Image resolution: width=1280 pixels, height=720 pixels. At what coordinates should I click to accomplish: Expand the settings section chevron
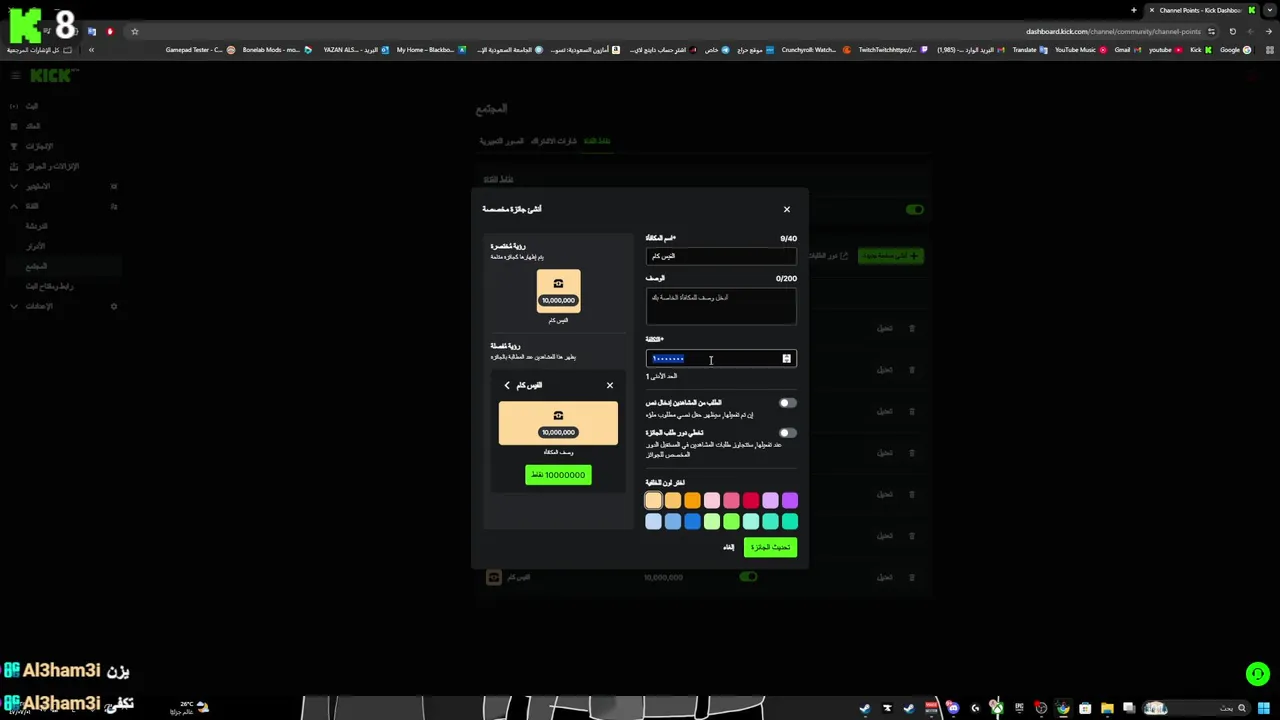tap(14, 306)
